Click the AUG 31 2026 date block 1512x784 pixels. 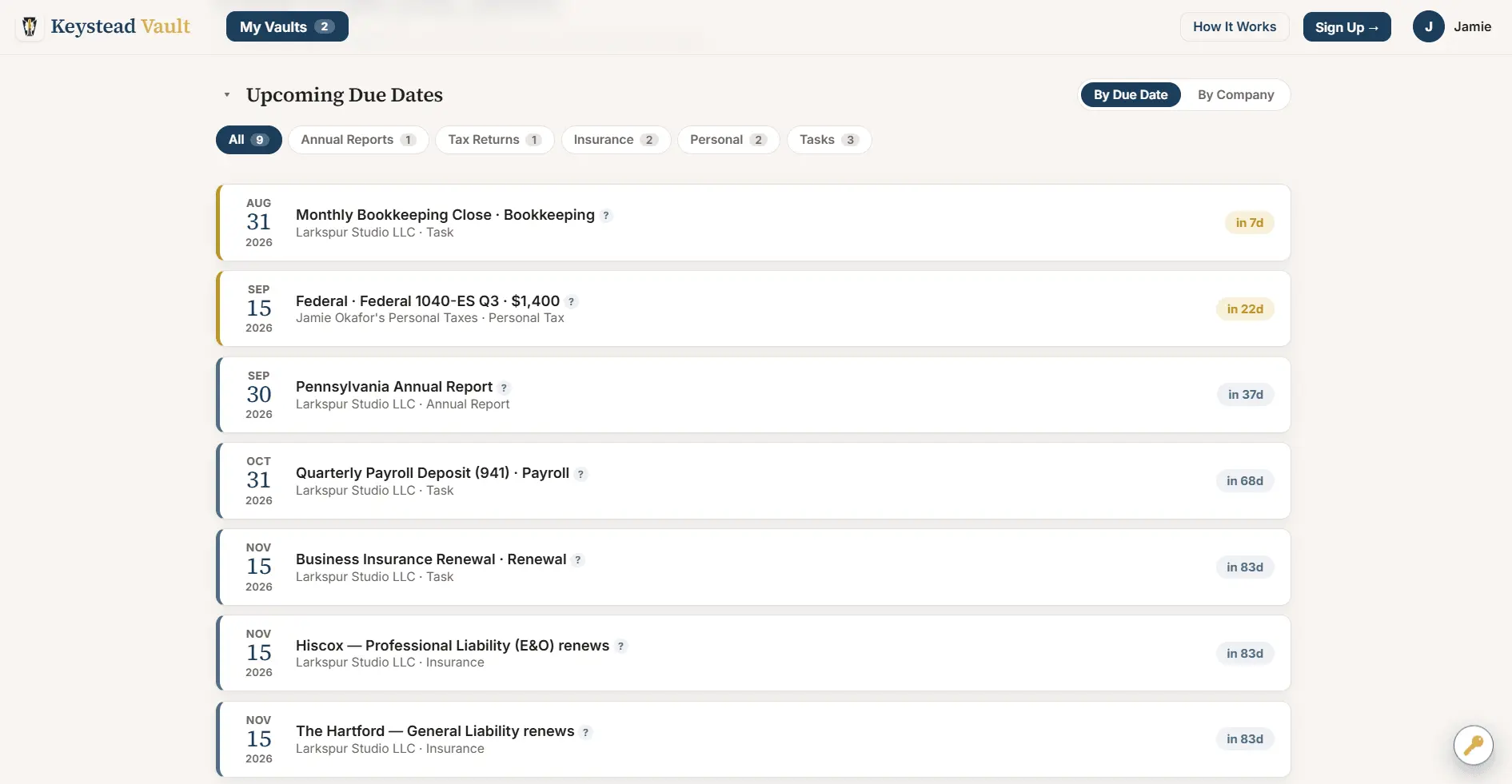pyautogui.click(x=258, y=223)
